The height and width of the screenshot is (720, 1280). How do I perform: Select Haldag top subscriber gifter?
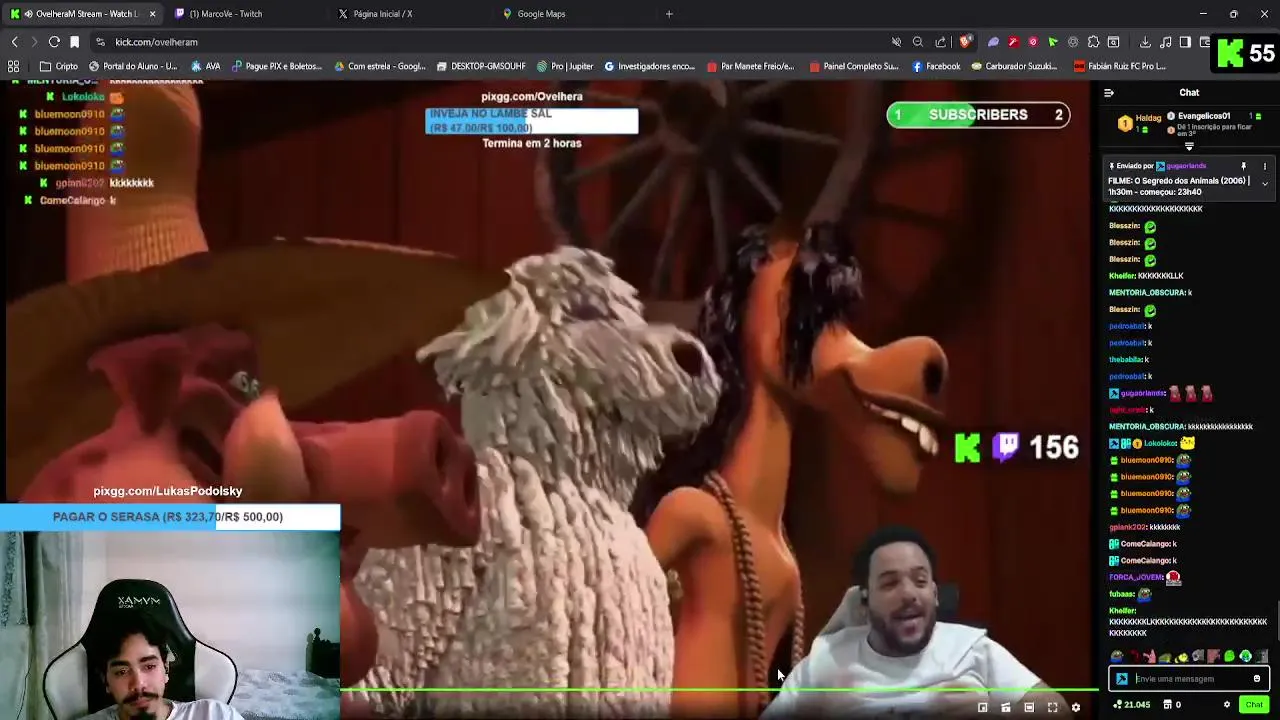(1139, 123)
